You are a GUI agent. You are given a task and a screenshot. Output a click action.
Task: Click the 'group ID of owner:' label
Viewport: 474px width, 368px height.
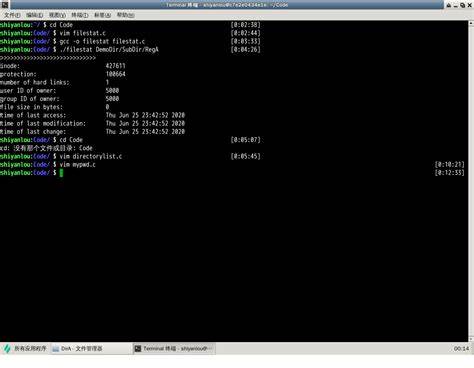pos(30,99)
